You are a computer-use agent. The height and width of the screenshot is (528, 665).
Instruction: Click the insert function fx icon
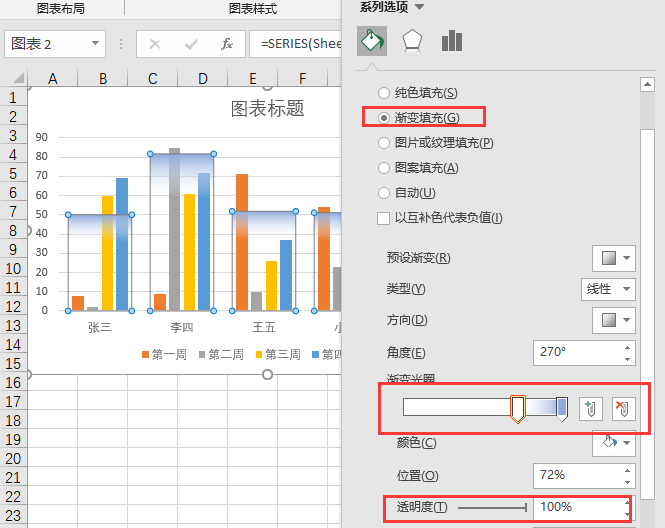point(227,44)
